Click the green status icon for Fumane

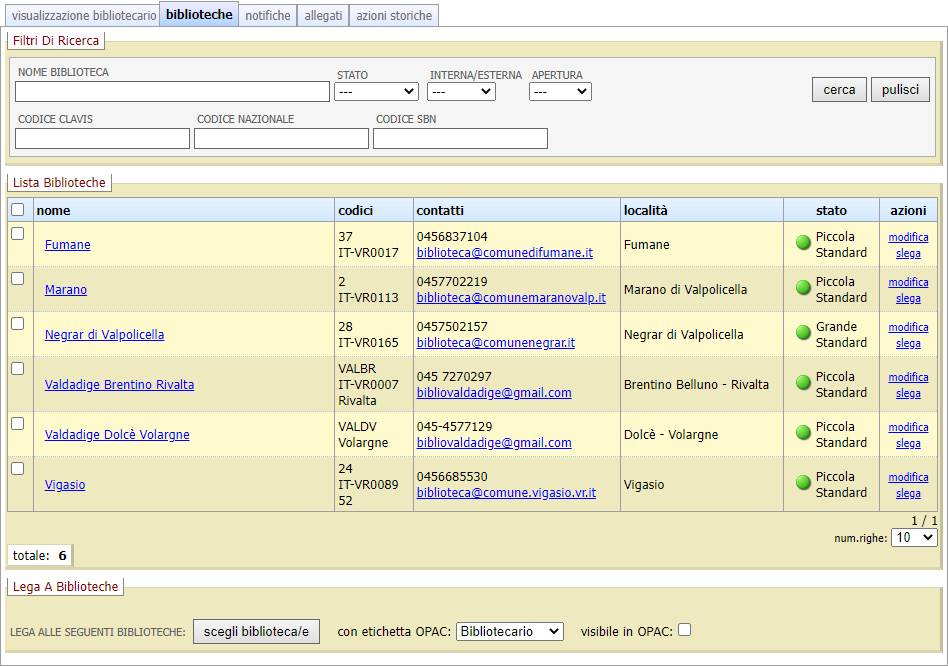803,242
